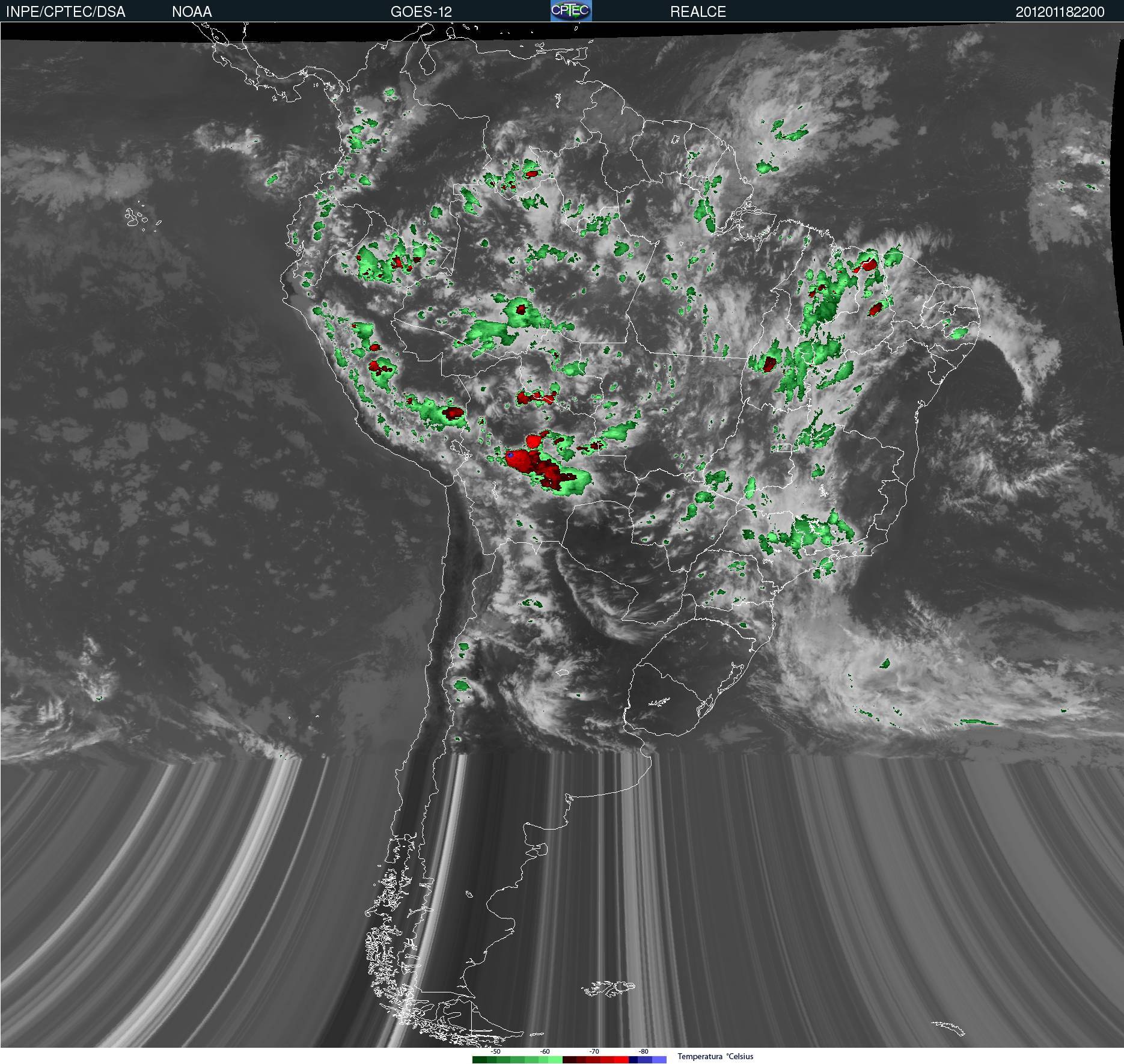
Task: Click the NOAA label in the header
Action: pos(192,12)
